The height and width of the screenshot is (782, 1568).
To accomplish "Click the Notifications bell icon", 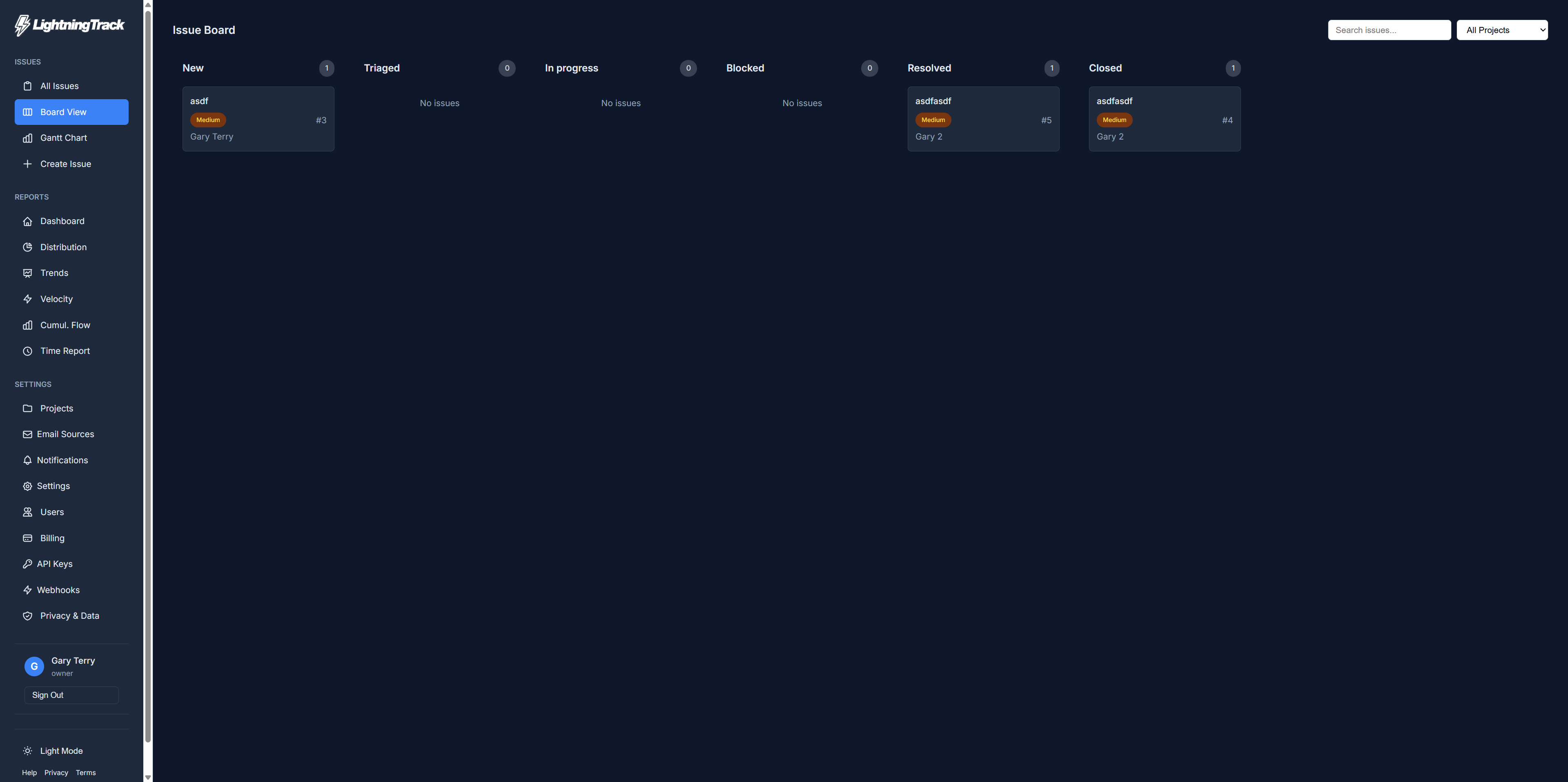I will click(x=27, y=460).
